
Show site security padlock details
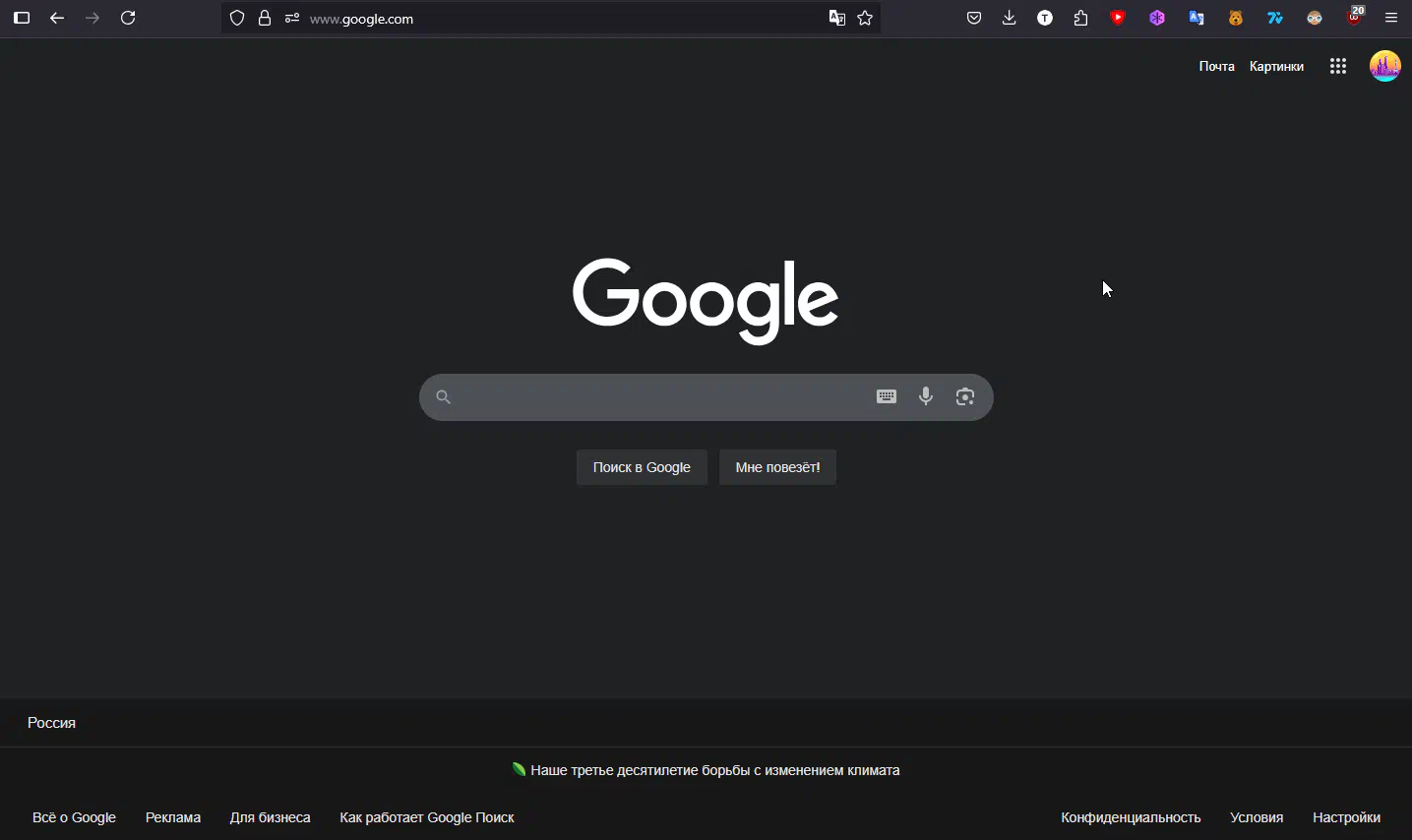click(x=265, y=18)
